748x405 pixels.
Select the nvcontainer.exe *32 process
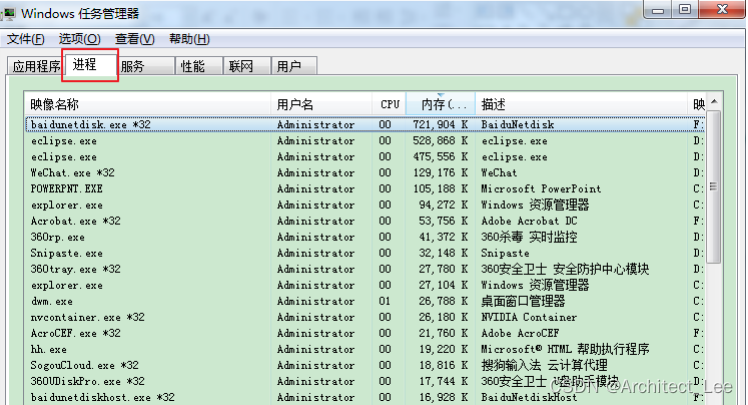[x=365, y=317]
